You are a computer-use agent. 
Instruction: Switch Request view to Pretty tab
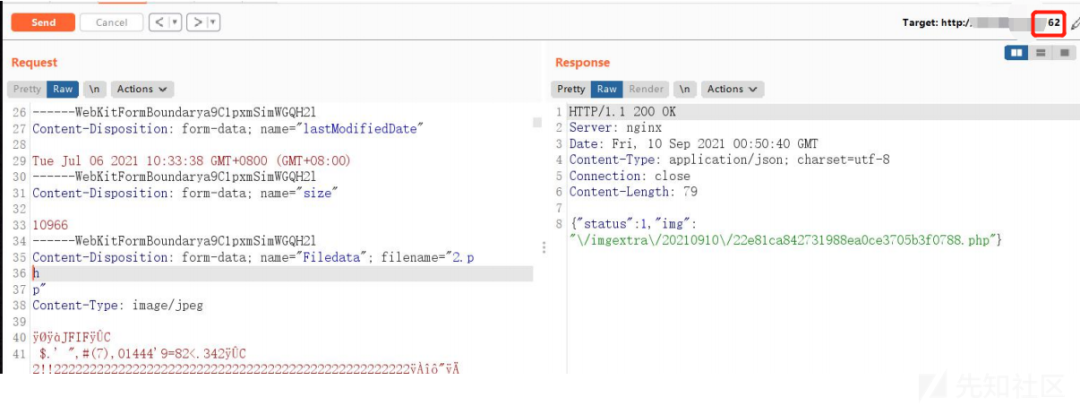[x=27, y=89]
